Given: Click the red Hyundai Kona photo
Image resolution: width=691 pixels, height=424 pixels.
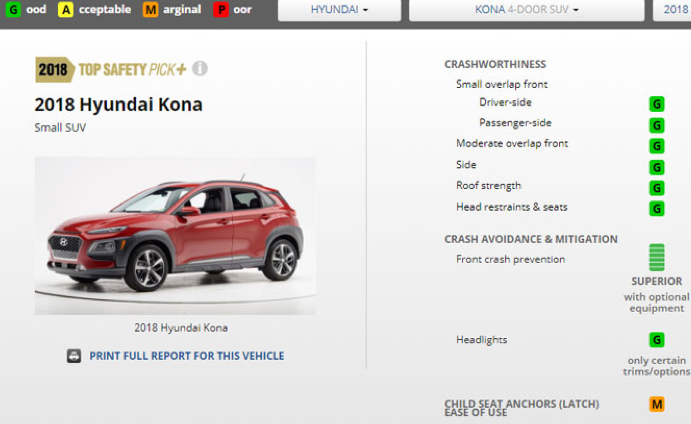Looking at the screenshot, I should point(175,235).
